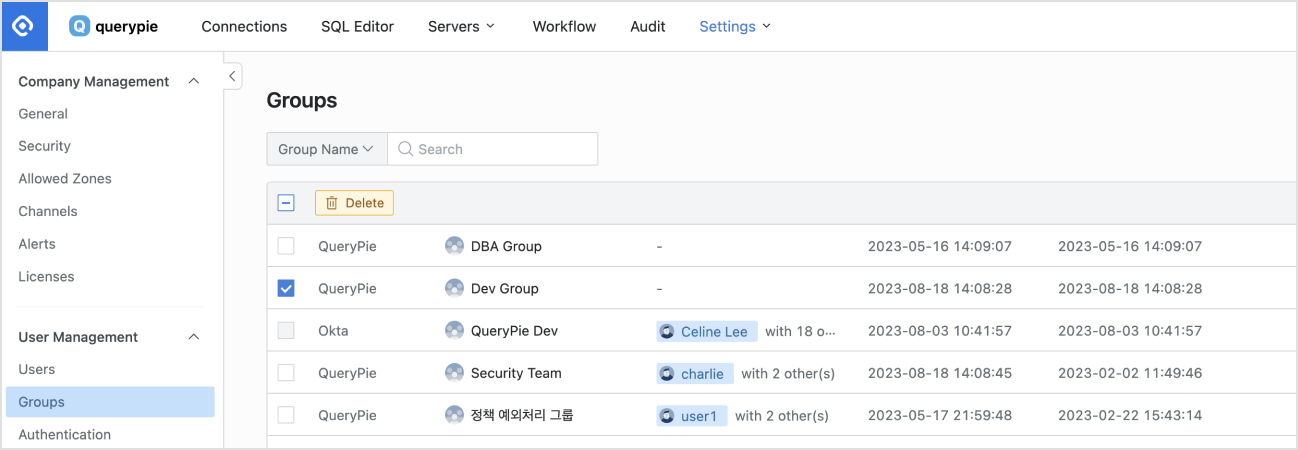Click the 2023-05-17 21:59:48 timestamp
Screen dimensions: 1298x450
point(940,415)
